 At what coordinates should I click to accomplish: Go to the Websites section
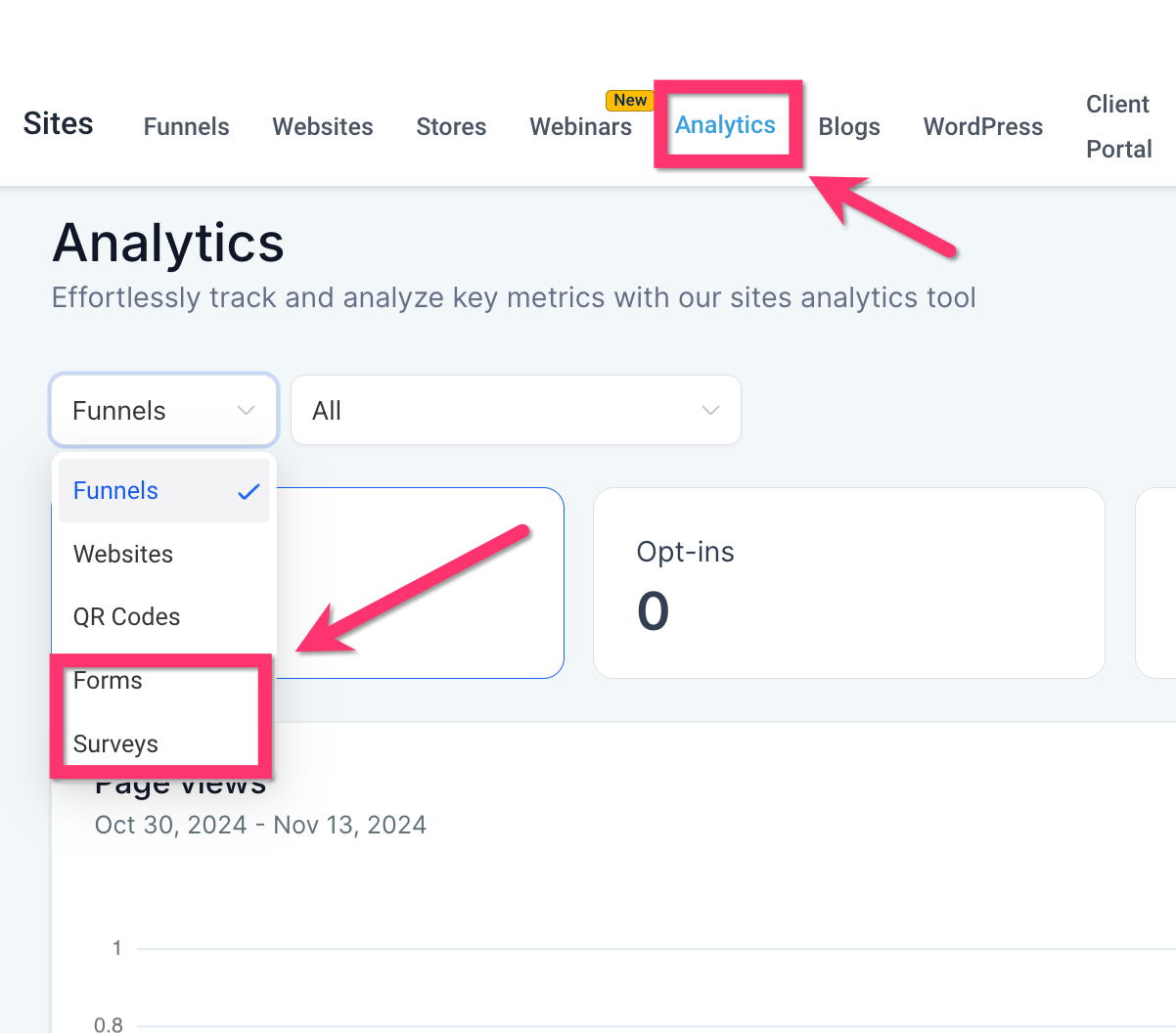click(323, 127)
